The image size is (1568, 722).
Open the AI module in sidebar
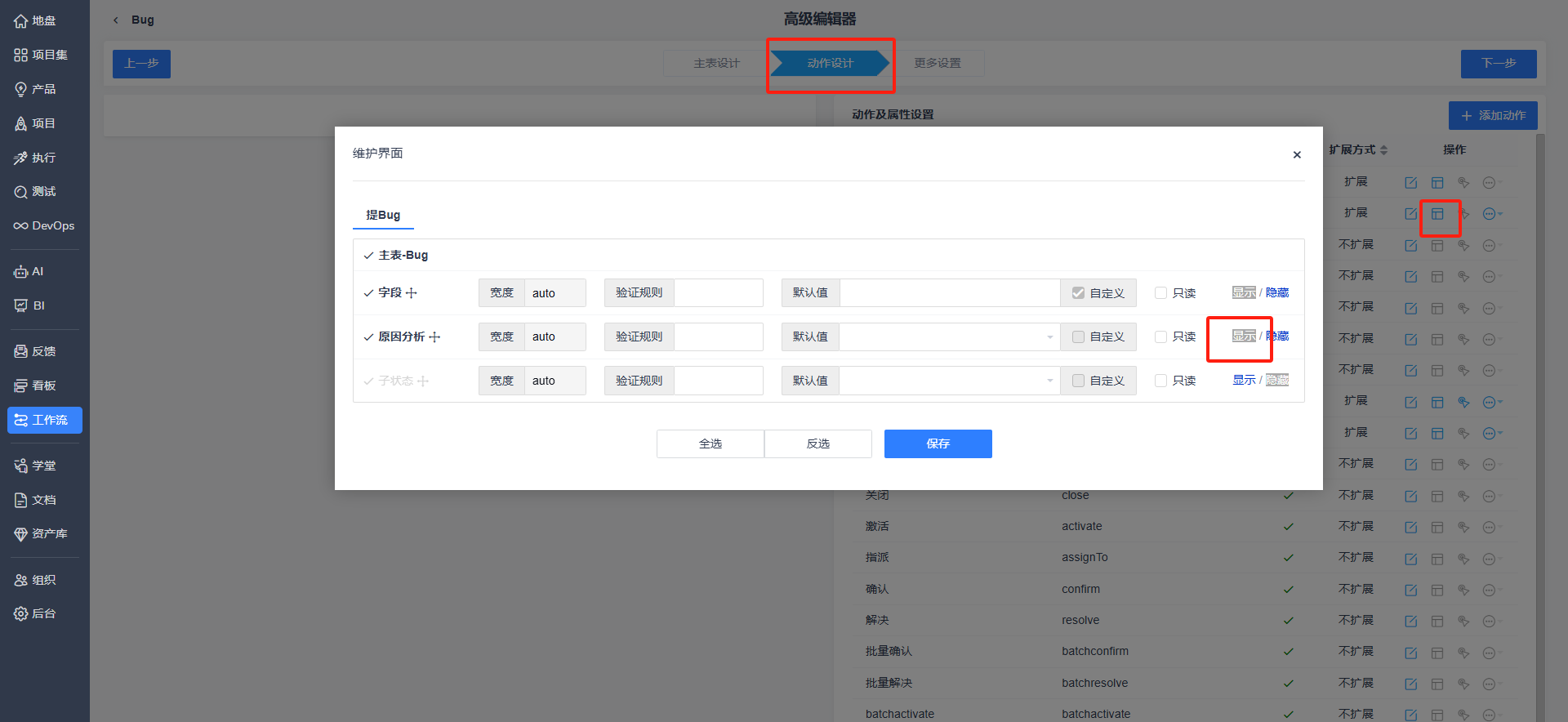[x=29, y=271]
